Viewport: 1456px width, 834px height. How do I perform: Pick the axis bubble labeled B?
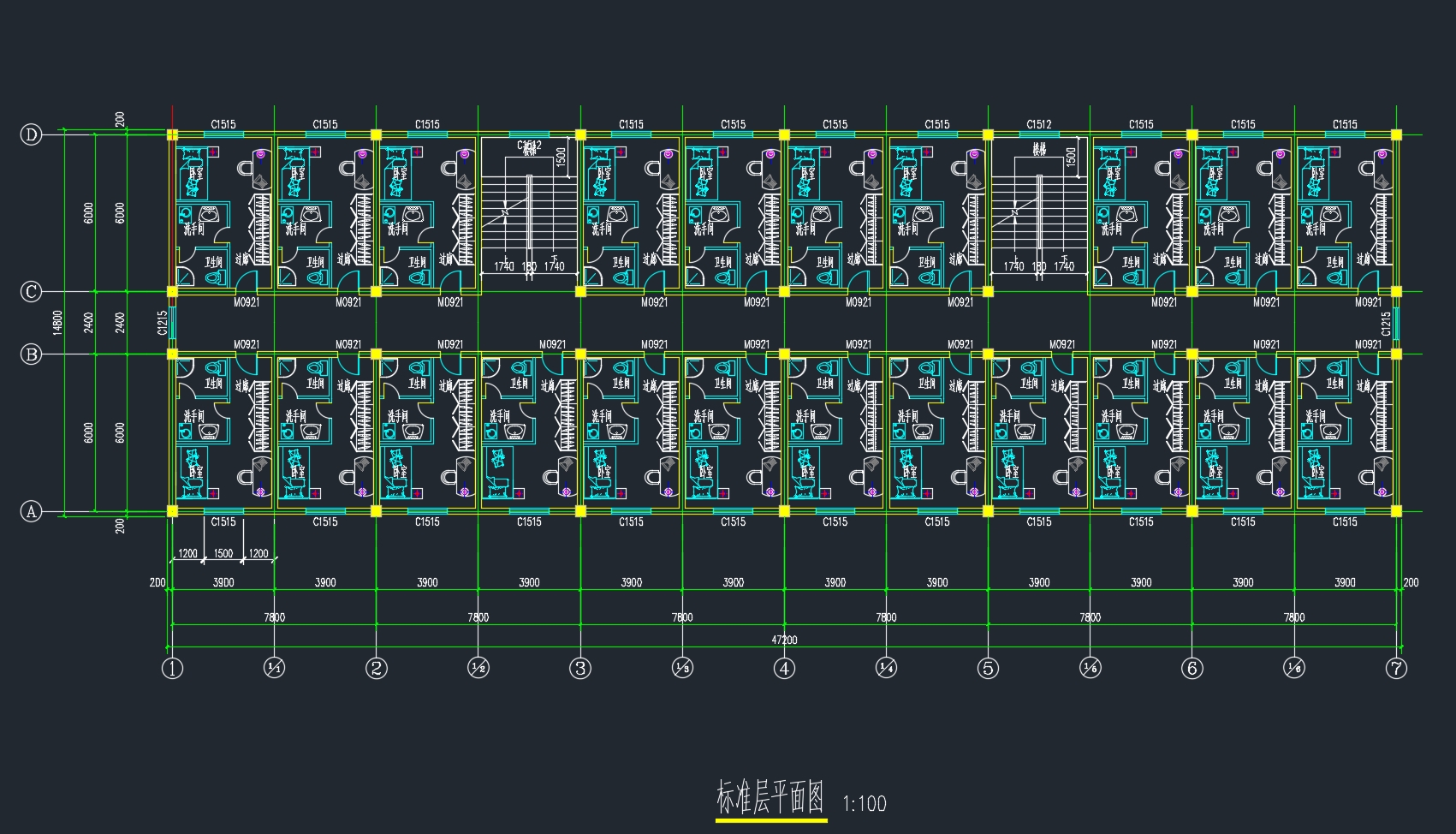31,354
